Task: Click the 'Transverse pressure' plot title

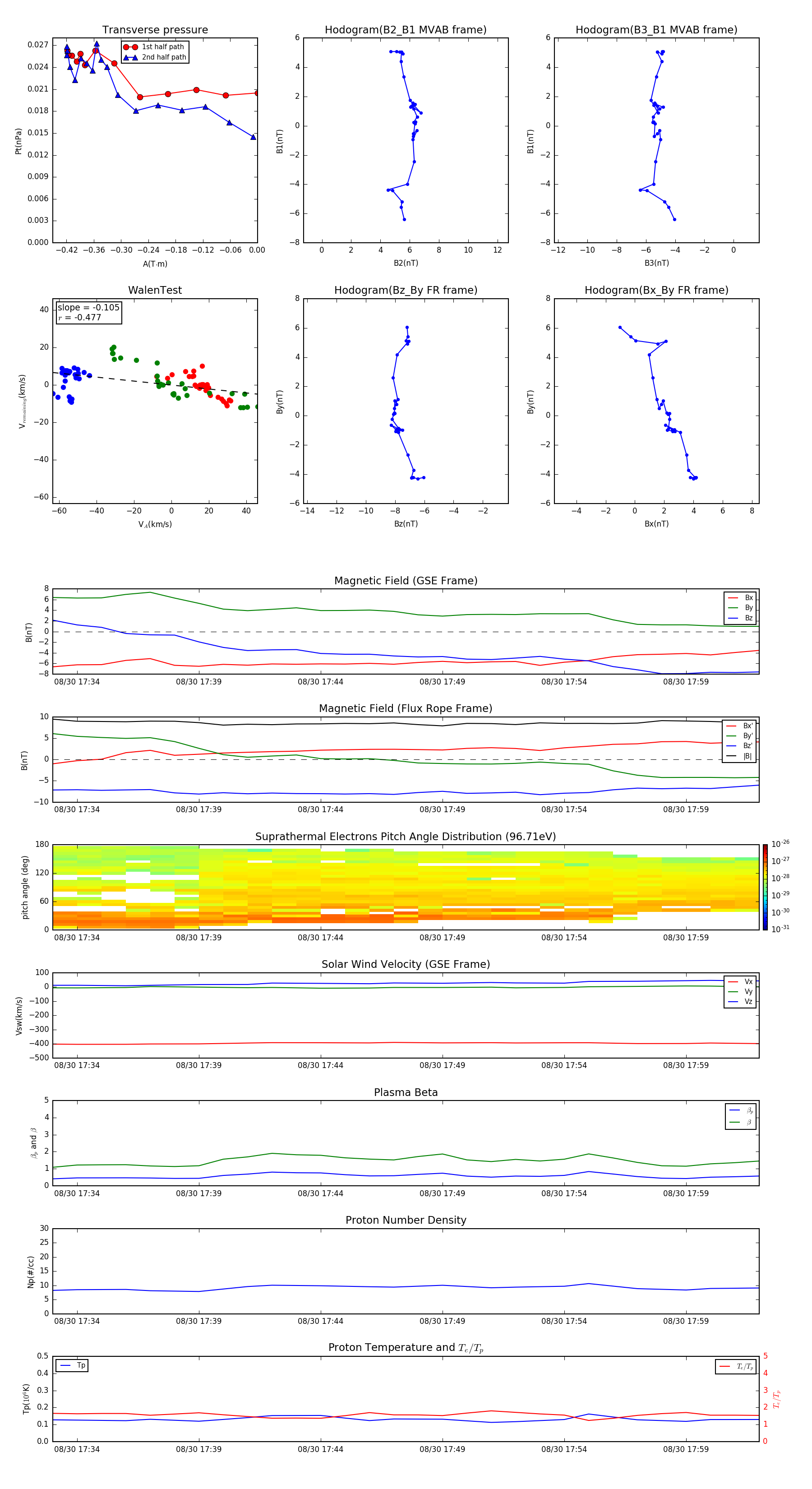Action: pyautogui.click(x=155, y=30)
